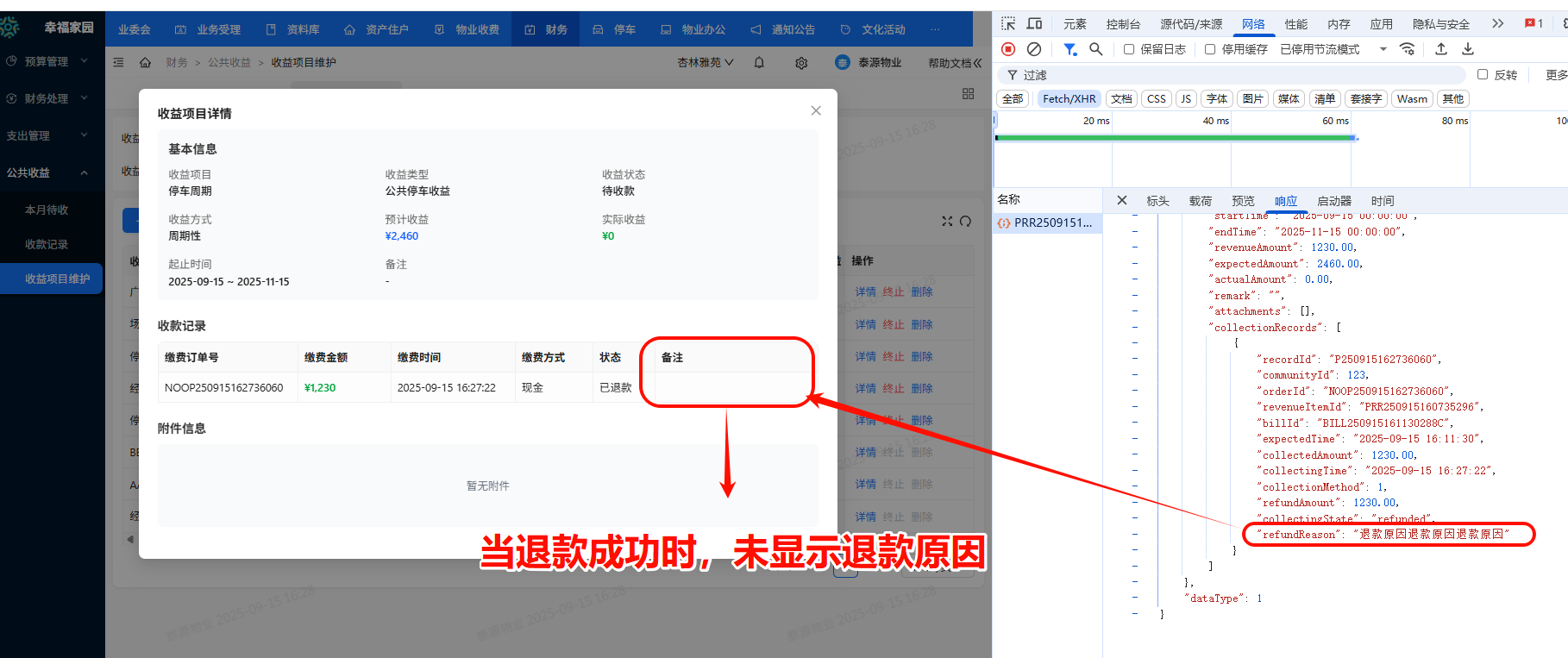Open network conditions via the wifi gear icon
Image resolution: width=1568 pixels, height=658 pixels.
point(1407,49)
